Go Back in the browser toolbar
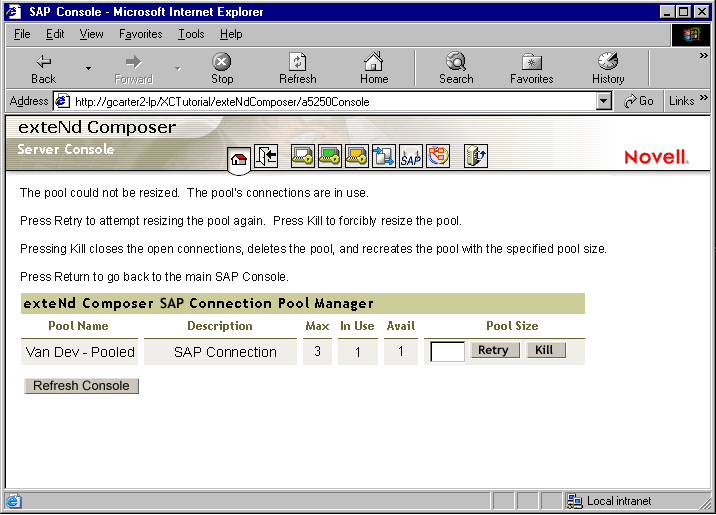This screenshot has height=515, width=716. click(x=43, y=68)
